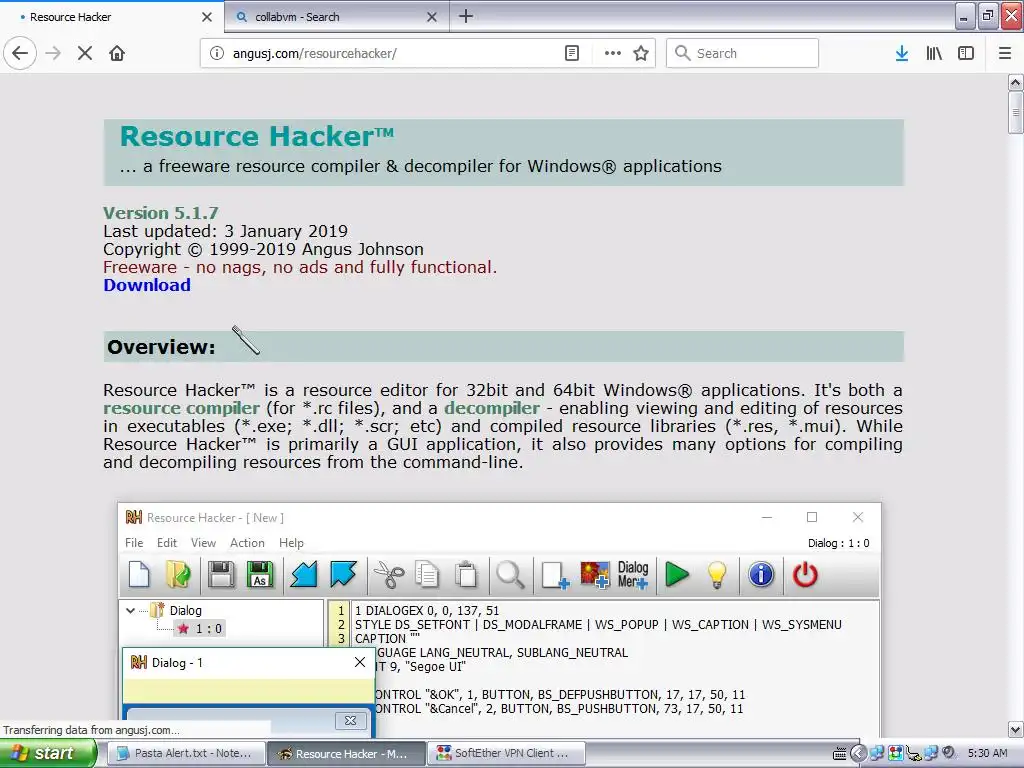This screenshot has height=768, width=1024.
Task: Toggle the Firefox sidebar
Action: pos(966,53)
